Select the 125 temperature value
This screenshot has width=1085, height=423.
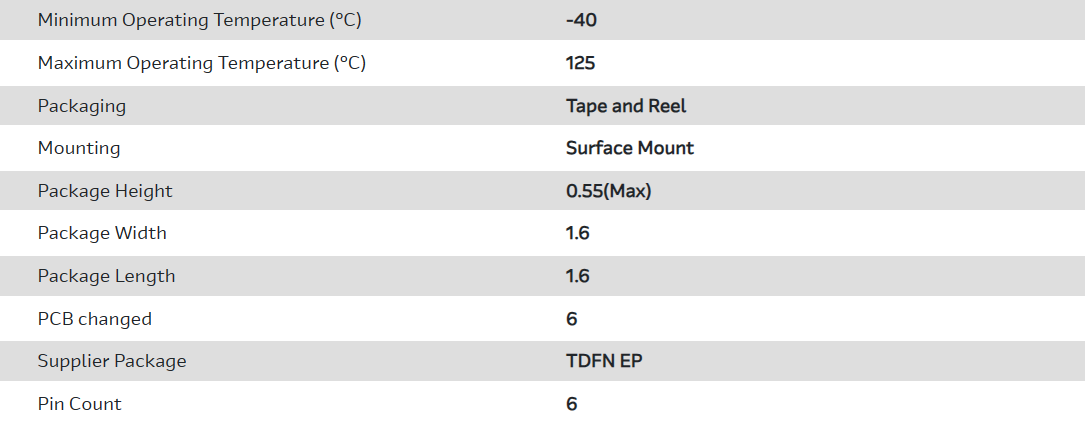tap(580, 63)
